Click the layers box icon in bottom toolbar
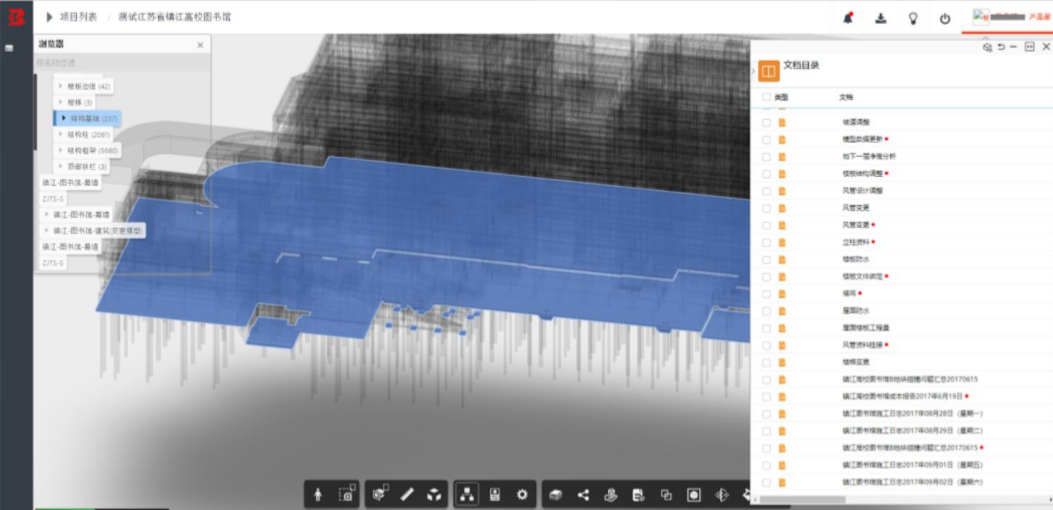 [555, 495]
